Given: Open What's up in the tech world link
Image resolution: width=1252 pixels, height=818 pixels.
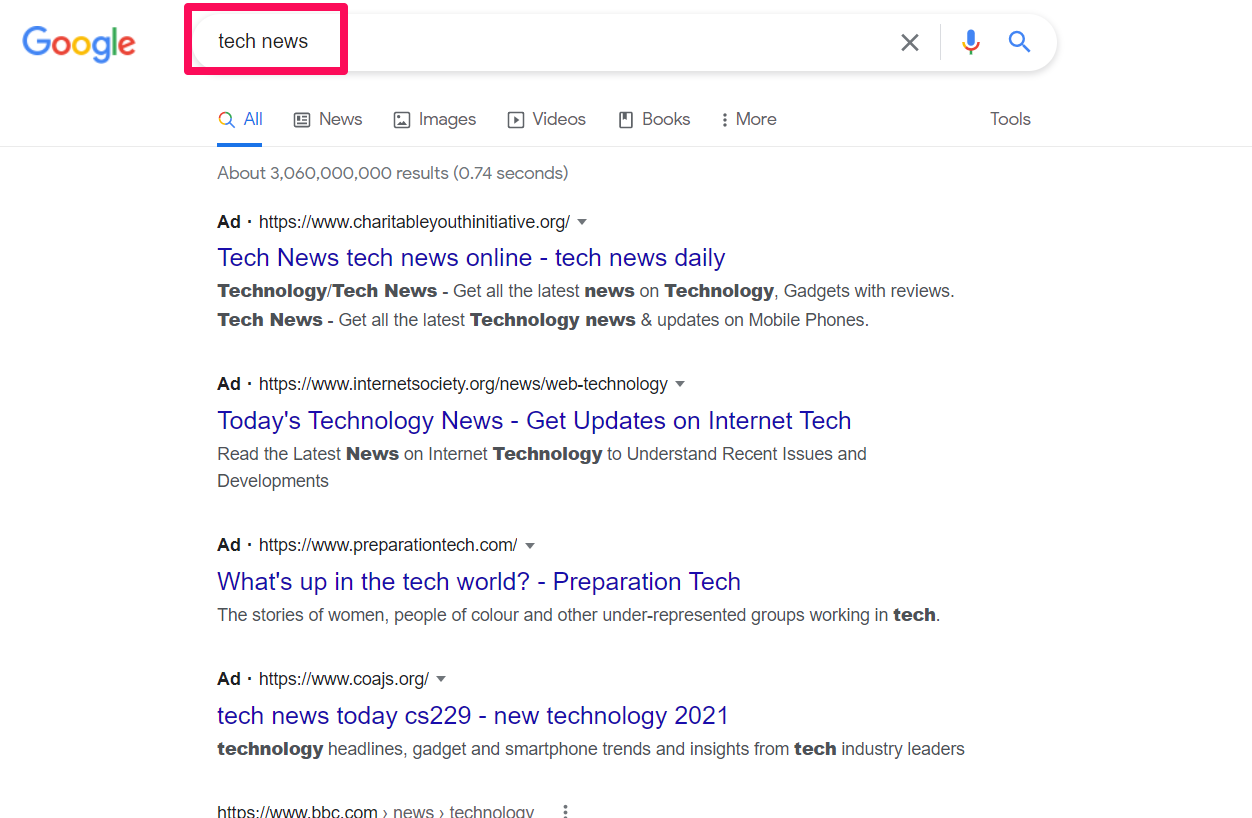Looking at the screenshot, I should click(479, 581).
